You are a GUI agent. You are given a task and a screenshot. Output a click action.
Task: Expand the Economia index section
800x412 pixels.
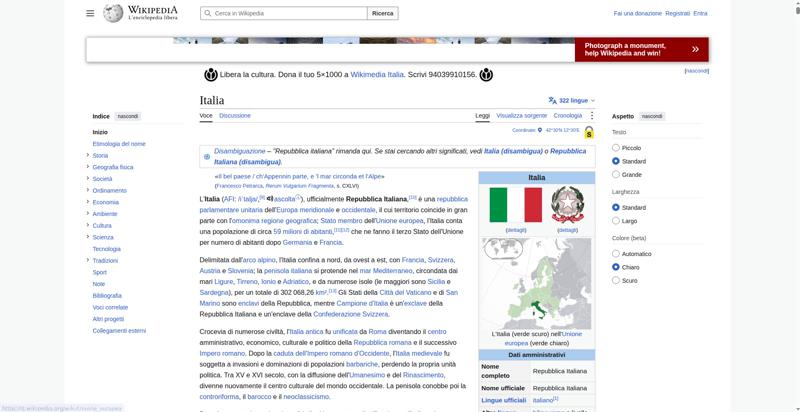point(88,202)
